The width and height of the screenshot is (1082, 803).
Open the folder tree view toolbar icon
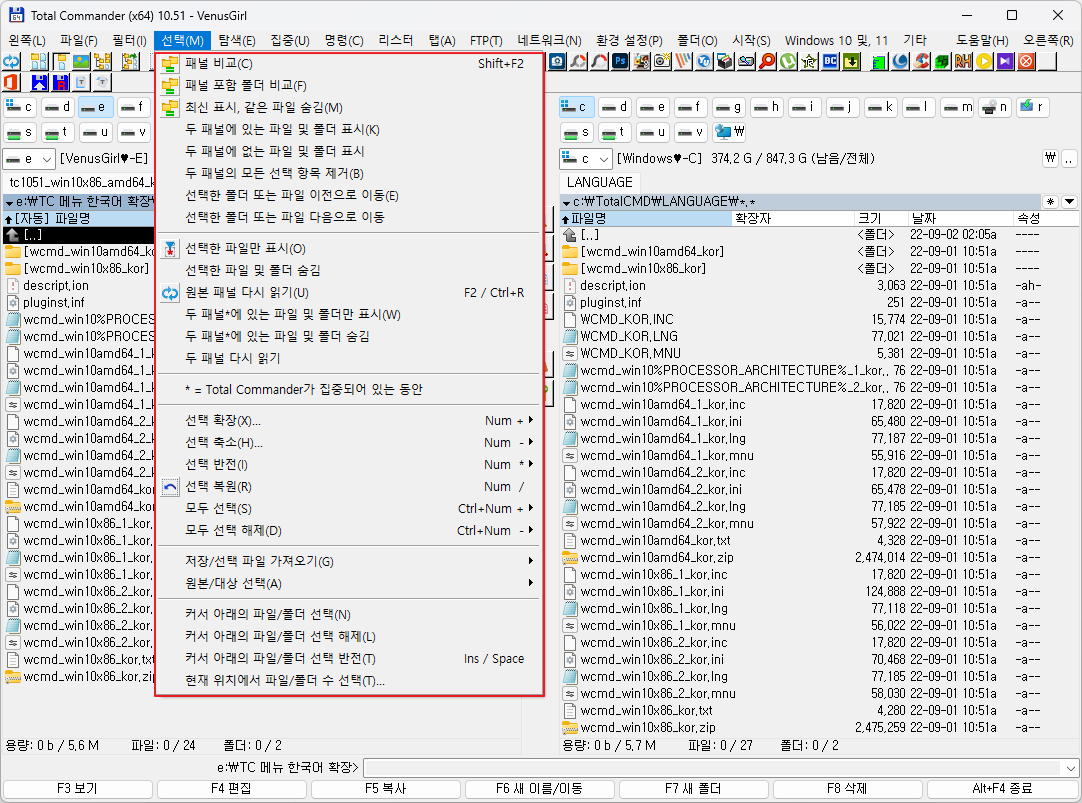(x=103, y=61)
